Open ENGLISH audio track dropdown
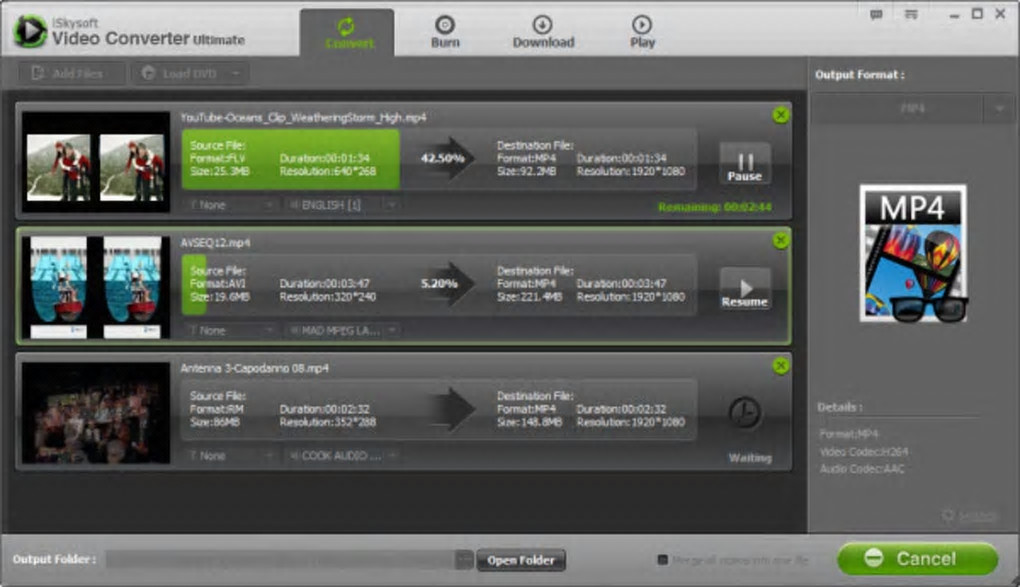 coord(342,205)
